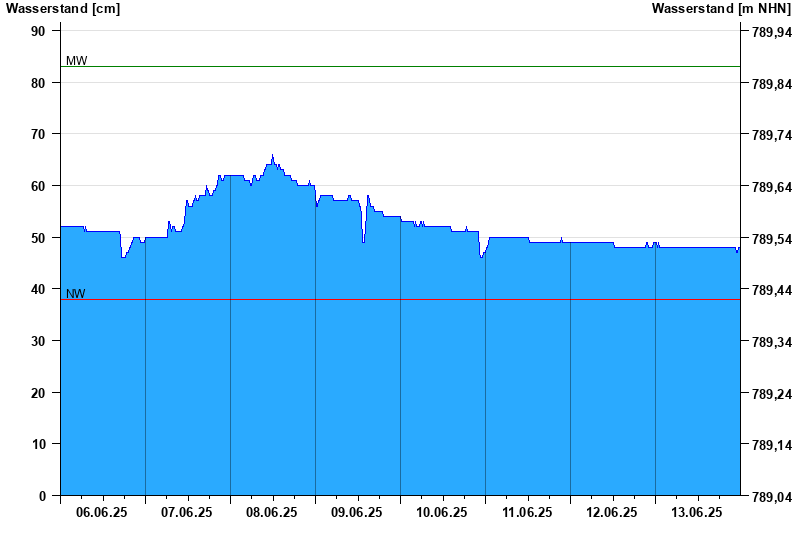Select the 09.06.25 date label
Screen dimensions: 800x550
(357, 513)
